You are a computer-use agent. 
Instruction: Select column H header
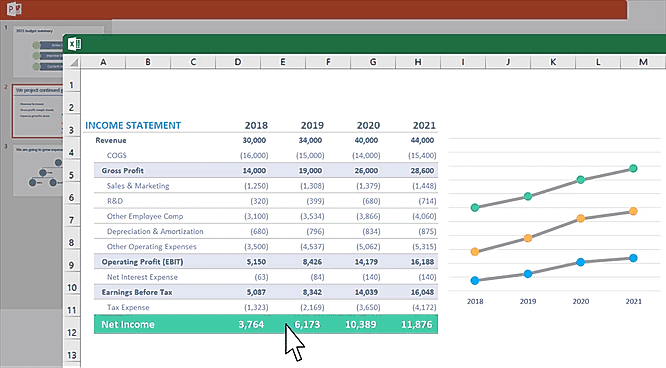coord(418,62)
